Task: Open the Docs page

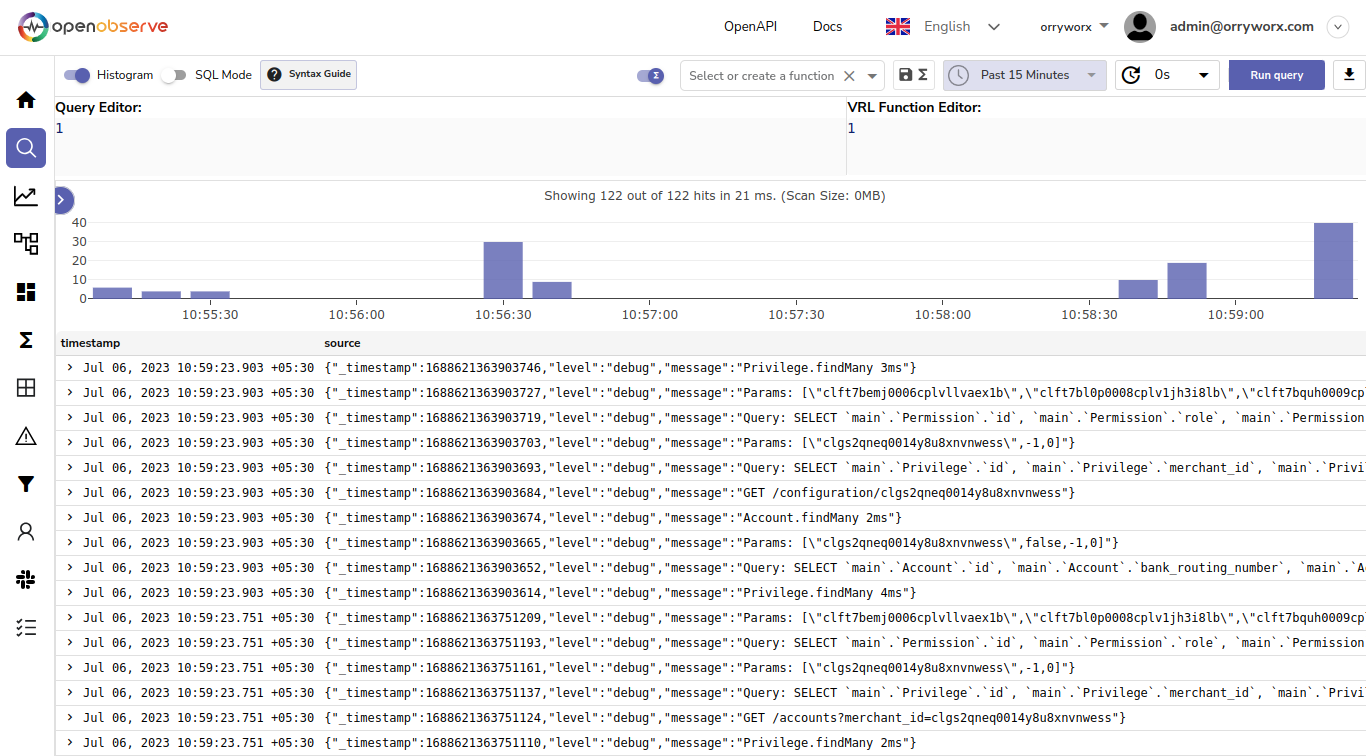Action: pyautogui.click(x=827, y=26)
